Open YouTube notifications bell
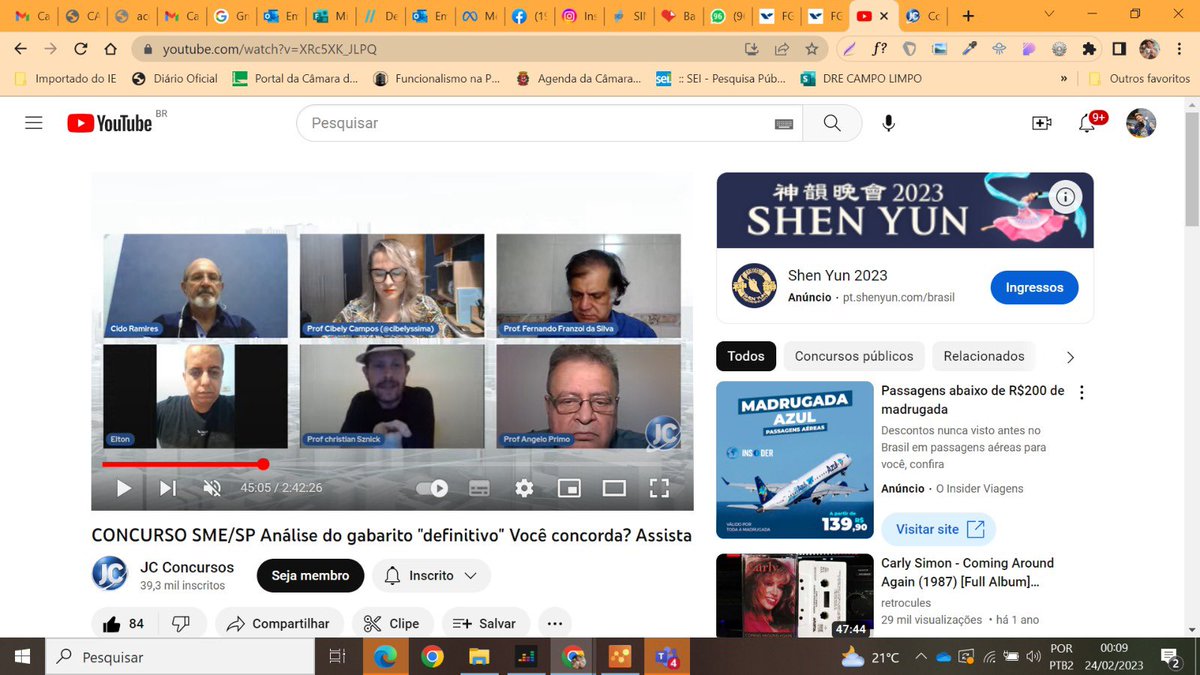The height and width of the screenshot is (675, 1200). click(1087, 123)
